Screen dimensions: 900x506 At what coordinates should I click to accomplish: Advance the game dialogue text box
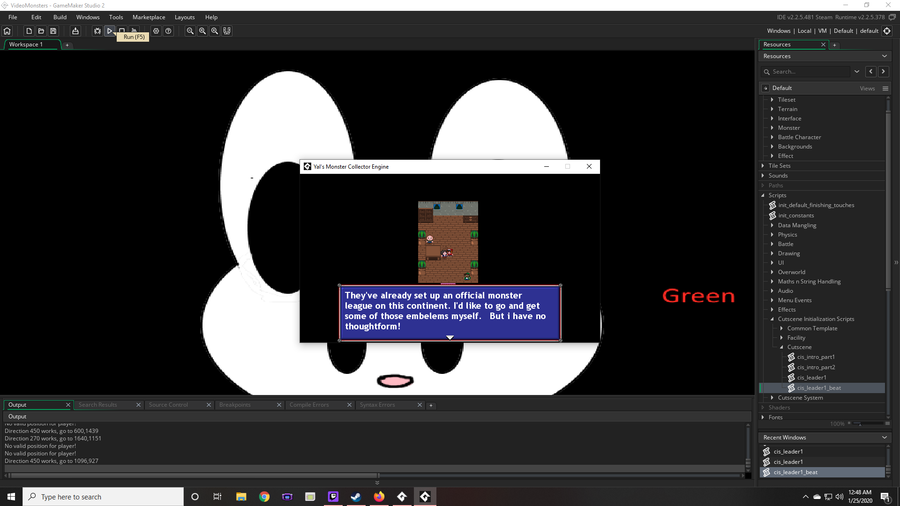tap(449, 313)
